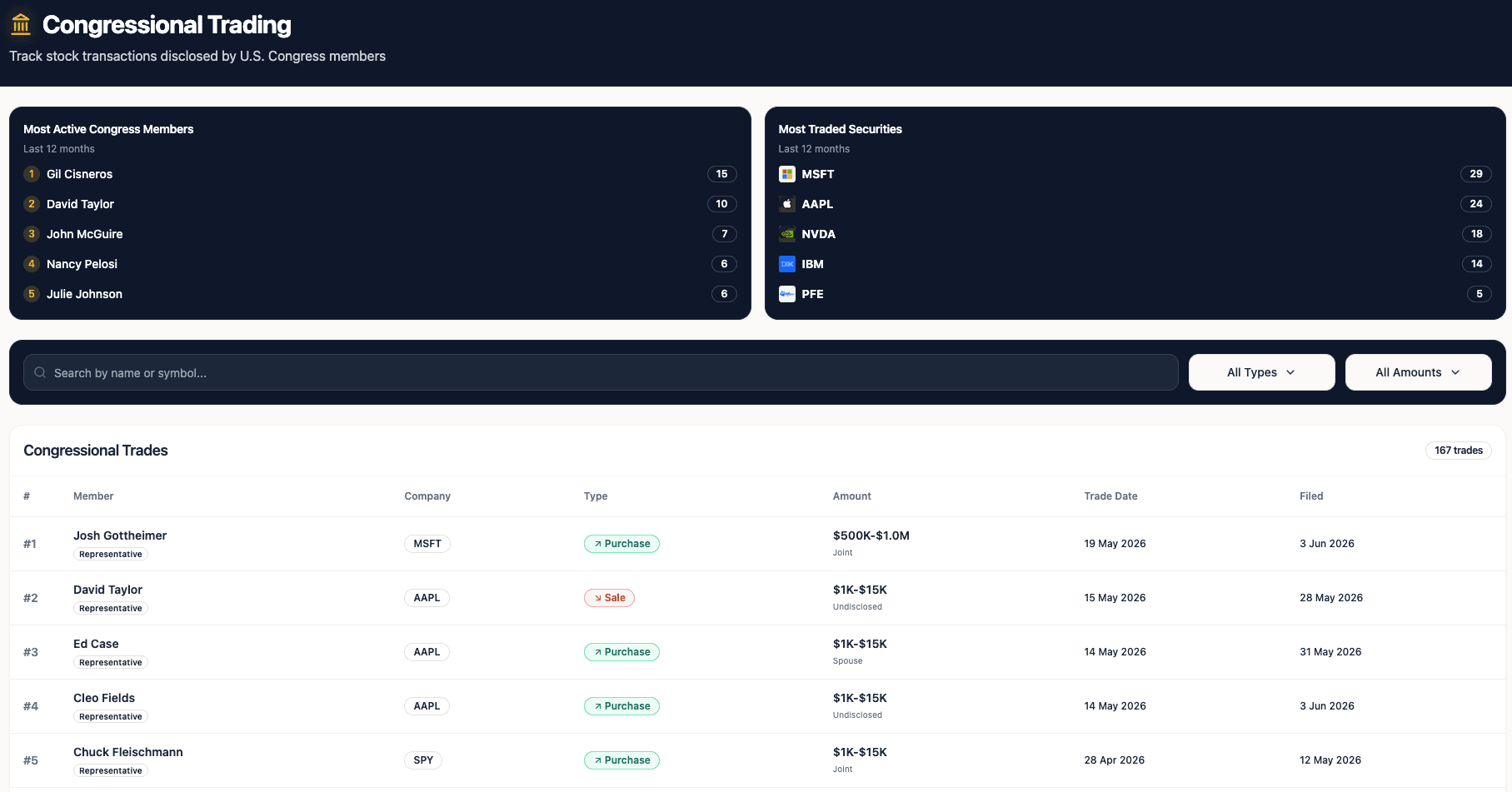Click the MSFT Microsoft logo icon

(x=786, y=174)
